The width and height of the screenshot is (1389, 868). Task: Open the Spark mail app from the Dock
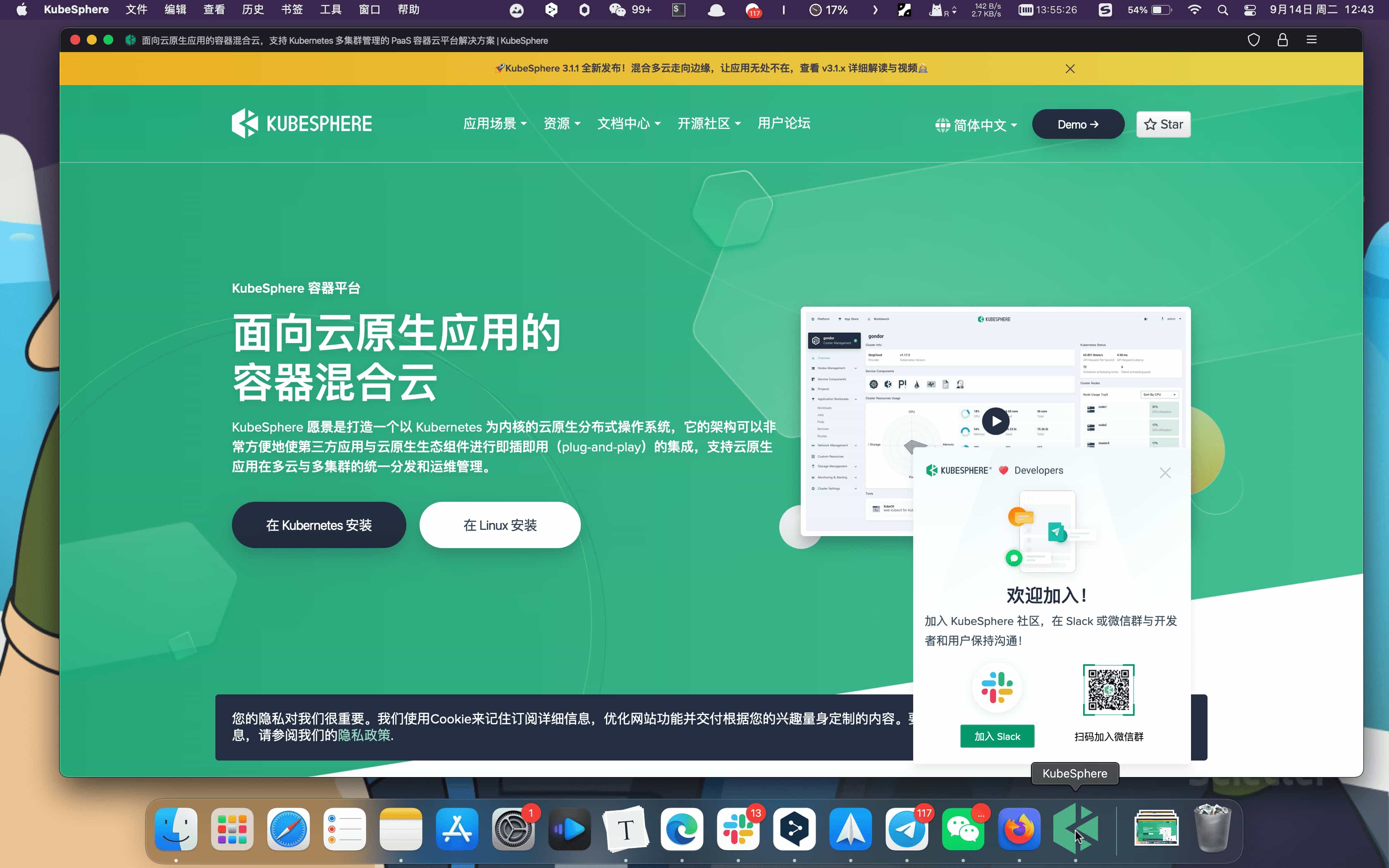[851, 829]
